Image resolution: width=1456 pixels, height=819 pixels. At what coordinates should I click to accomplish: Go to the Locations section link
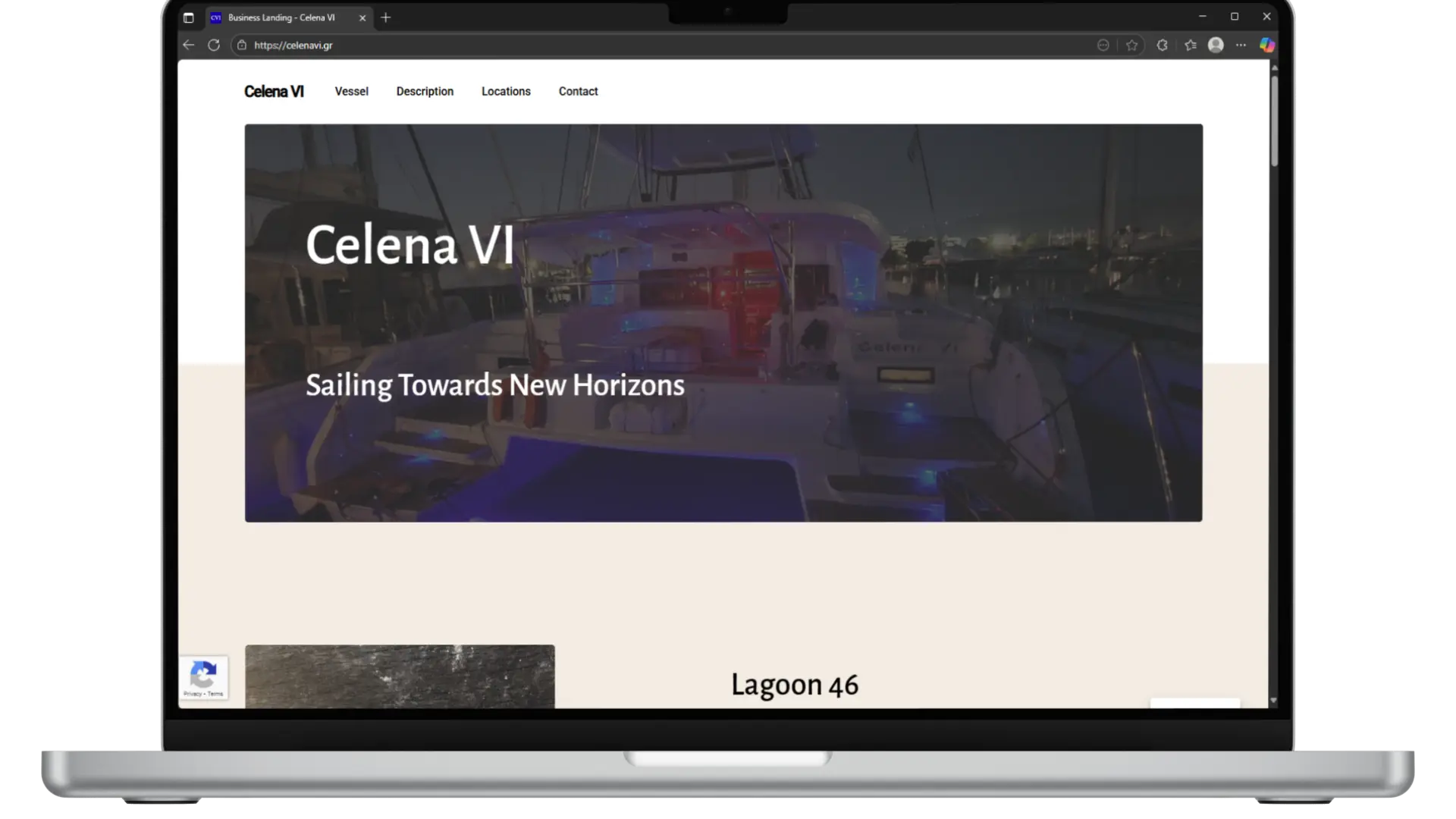pyautogui.click(x=506, y=91)
